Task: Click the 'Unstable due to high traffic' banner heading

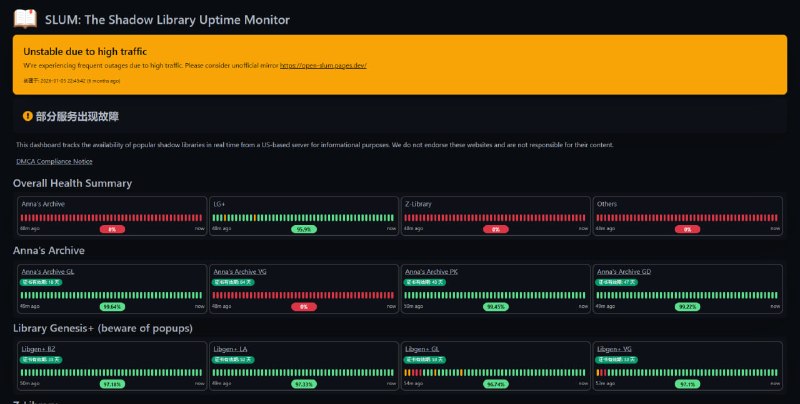Action: (x=85, y=52)
